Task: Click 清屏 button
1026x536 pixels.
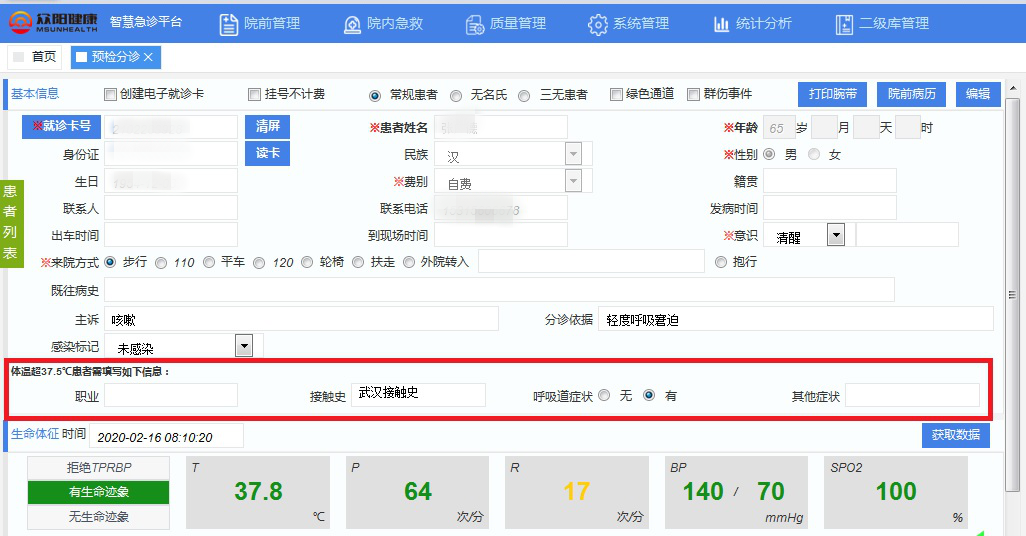Action: pyautogui.click(x=268, y=126)
